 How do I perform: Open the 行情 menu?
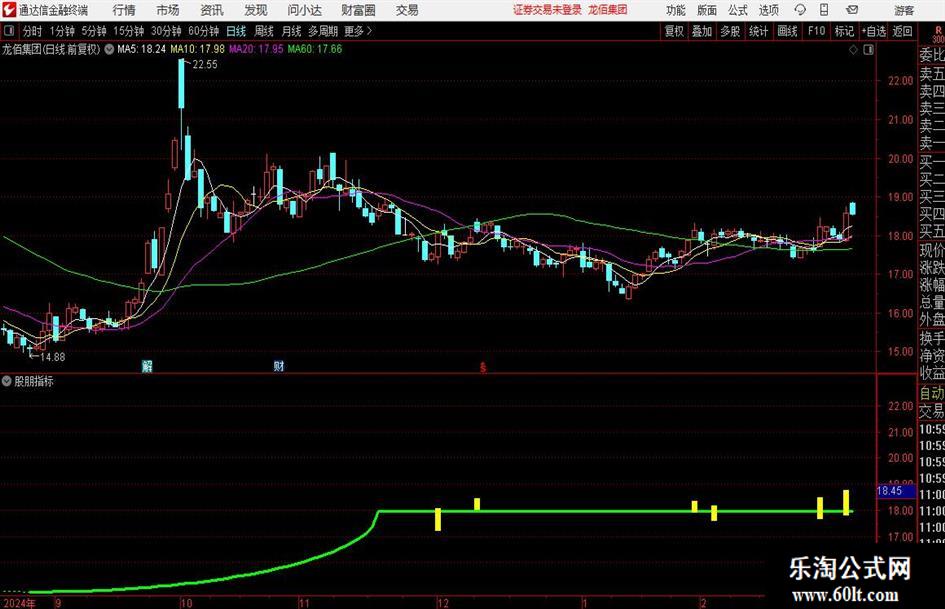pyautogui.click(x=124, y=10)
